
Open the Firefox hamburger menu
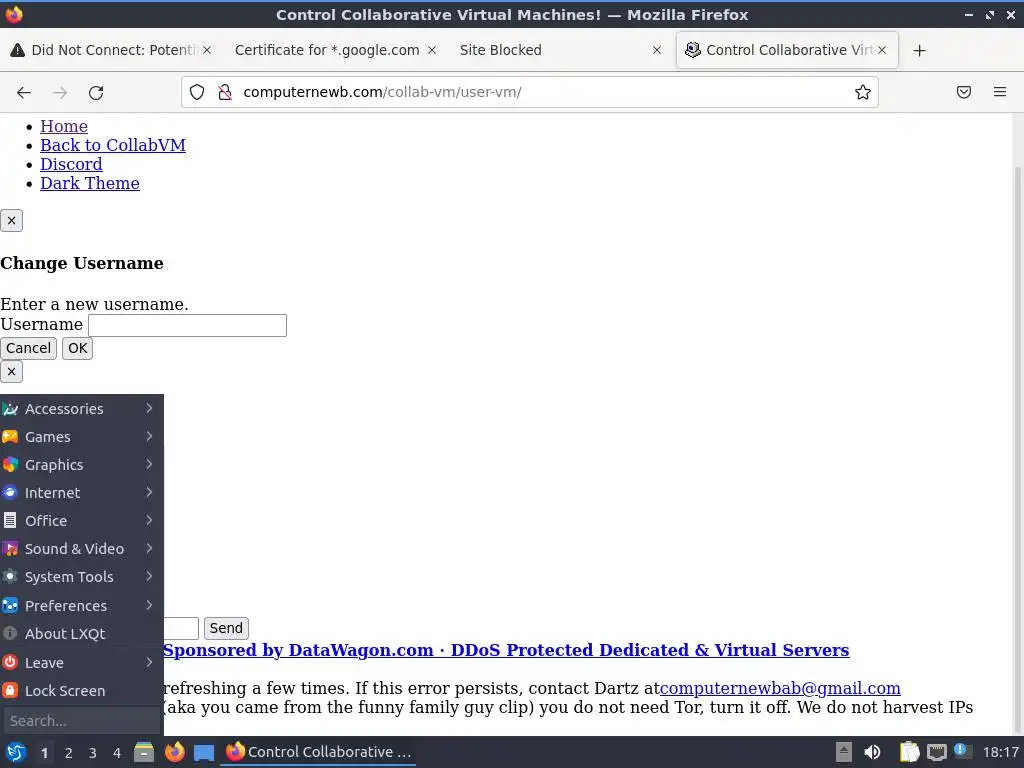click(1000, 92)
